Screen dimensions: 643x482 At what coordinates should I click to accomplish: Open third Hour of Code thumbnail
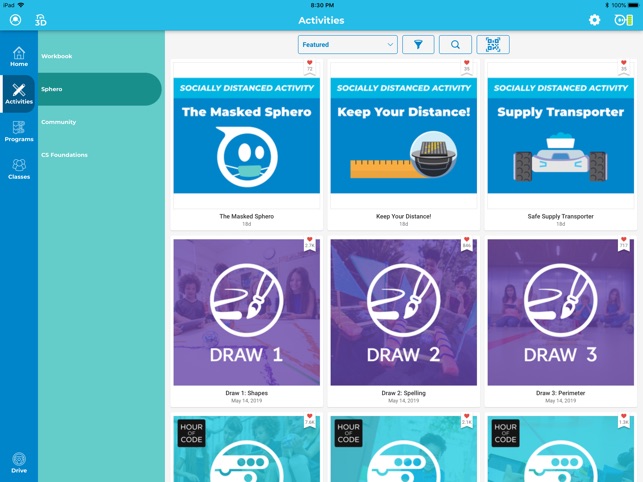click(x=561, y=449)
